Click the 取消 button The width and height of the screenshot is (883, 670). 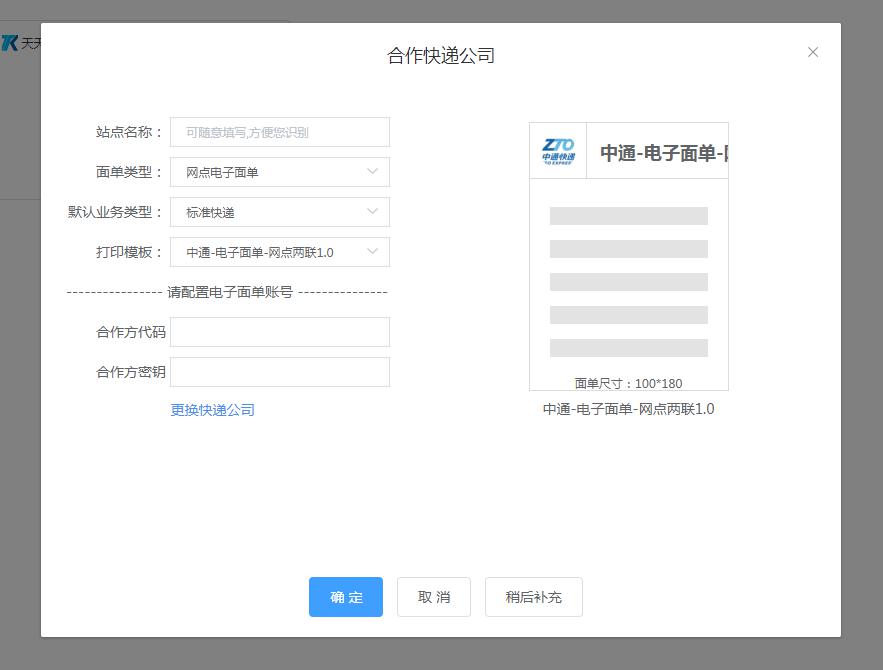(x=434, y=597)
